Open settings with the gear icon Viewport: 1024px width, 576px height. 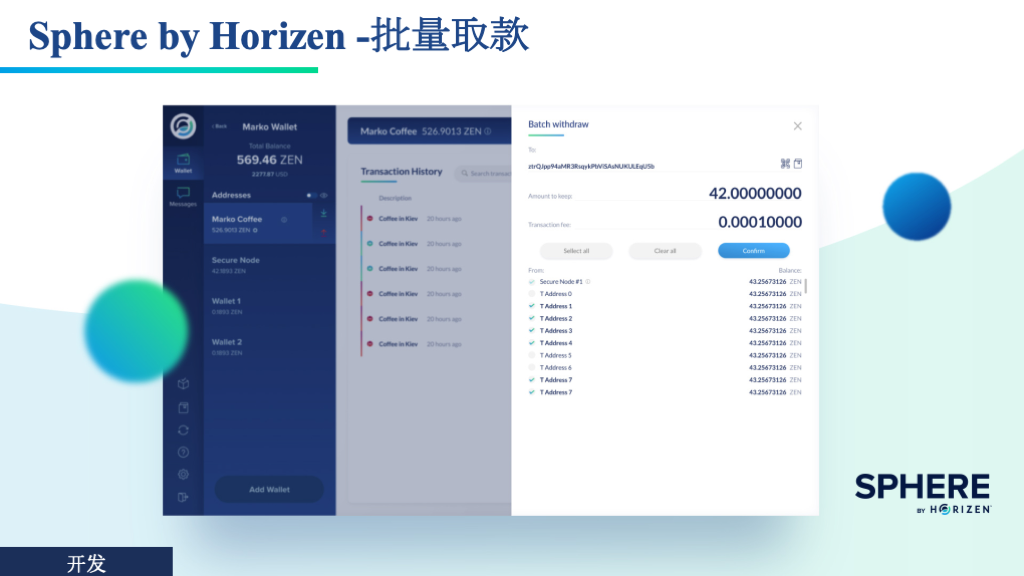click(184, 475)
